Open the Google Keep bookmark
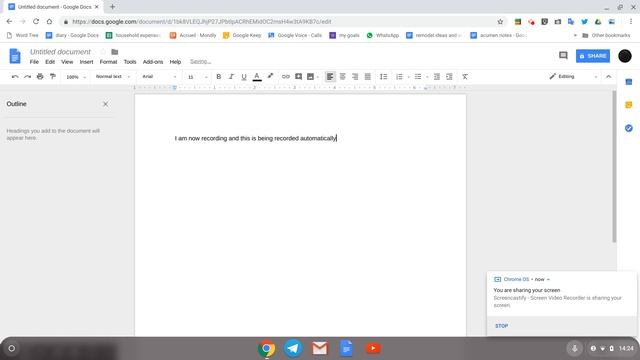640x360 pixels. (x=242, y=36)
